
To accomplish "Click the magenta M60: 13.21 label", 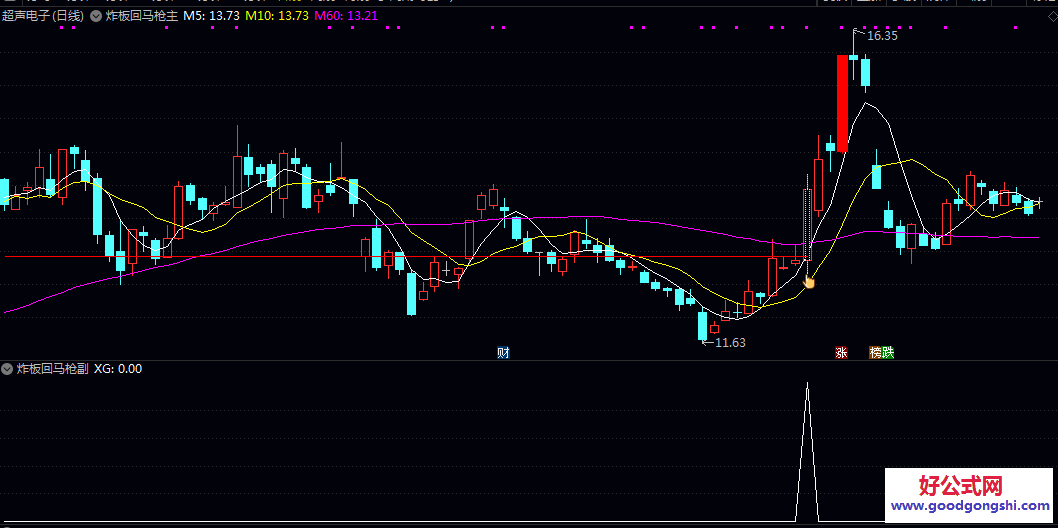I will coord(345,16).
